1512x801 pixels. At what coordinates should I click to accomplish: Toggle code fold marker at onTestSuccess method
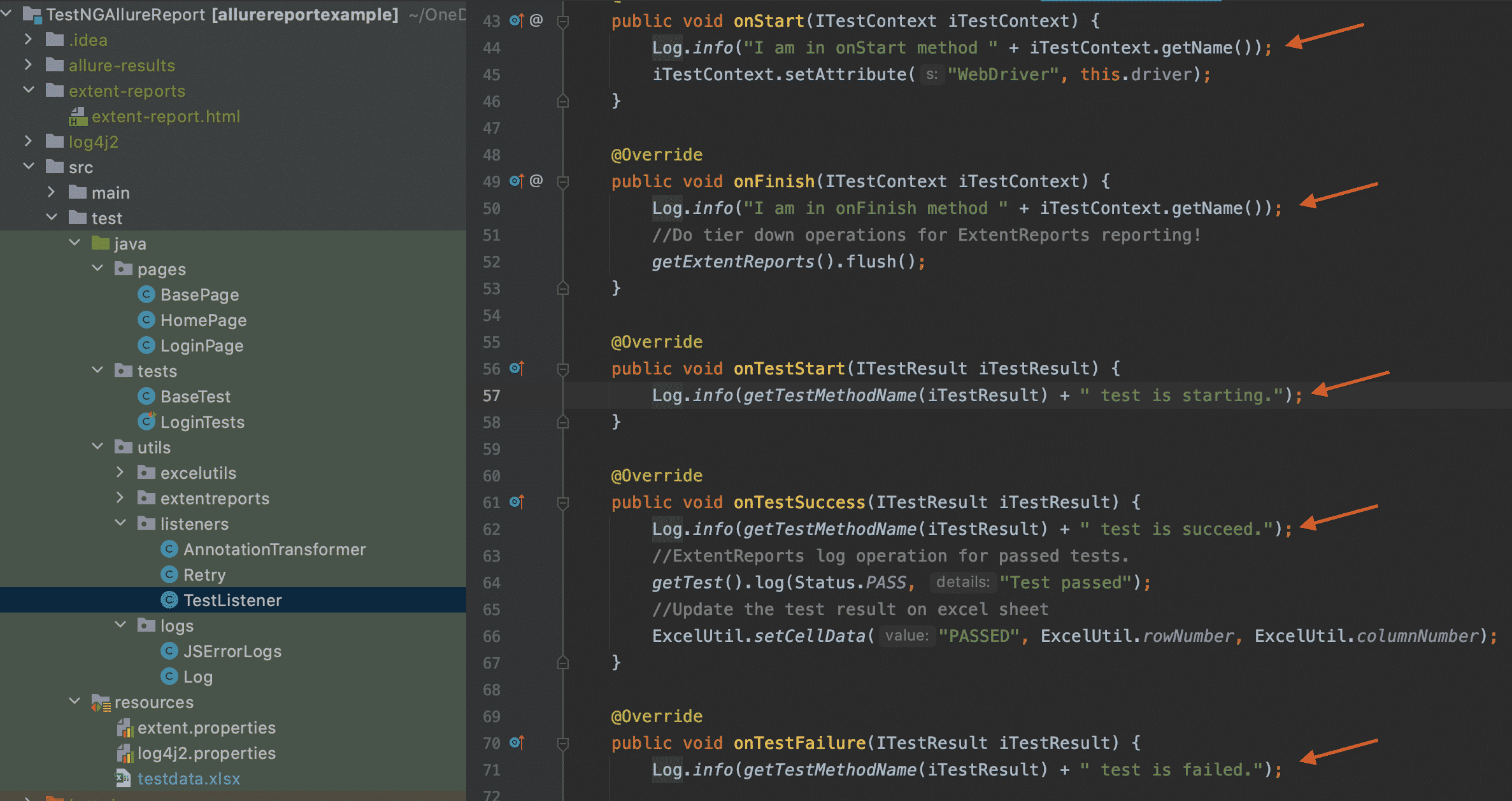point(563,503)
